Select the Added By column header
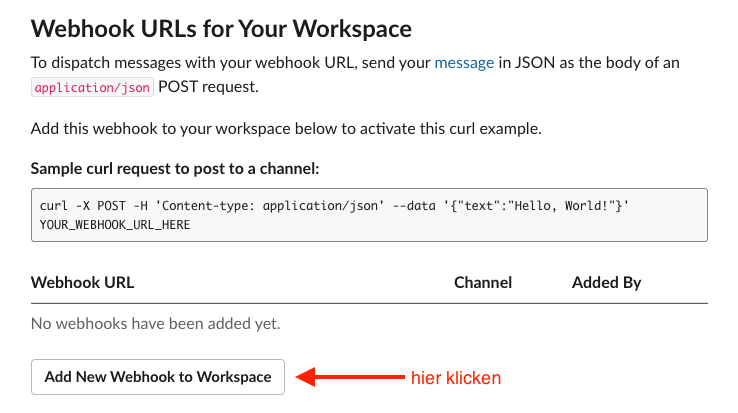Image resolution: width=738 pixels, height=413 pixels. pos(606,283)
